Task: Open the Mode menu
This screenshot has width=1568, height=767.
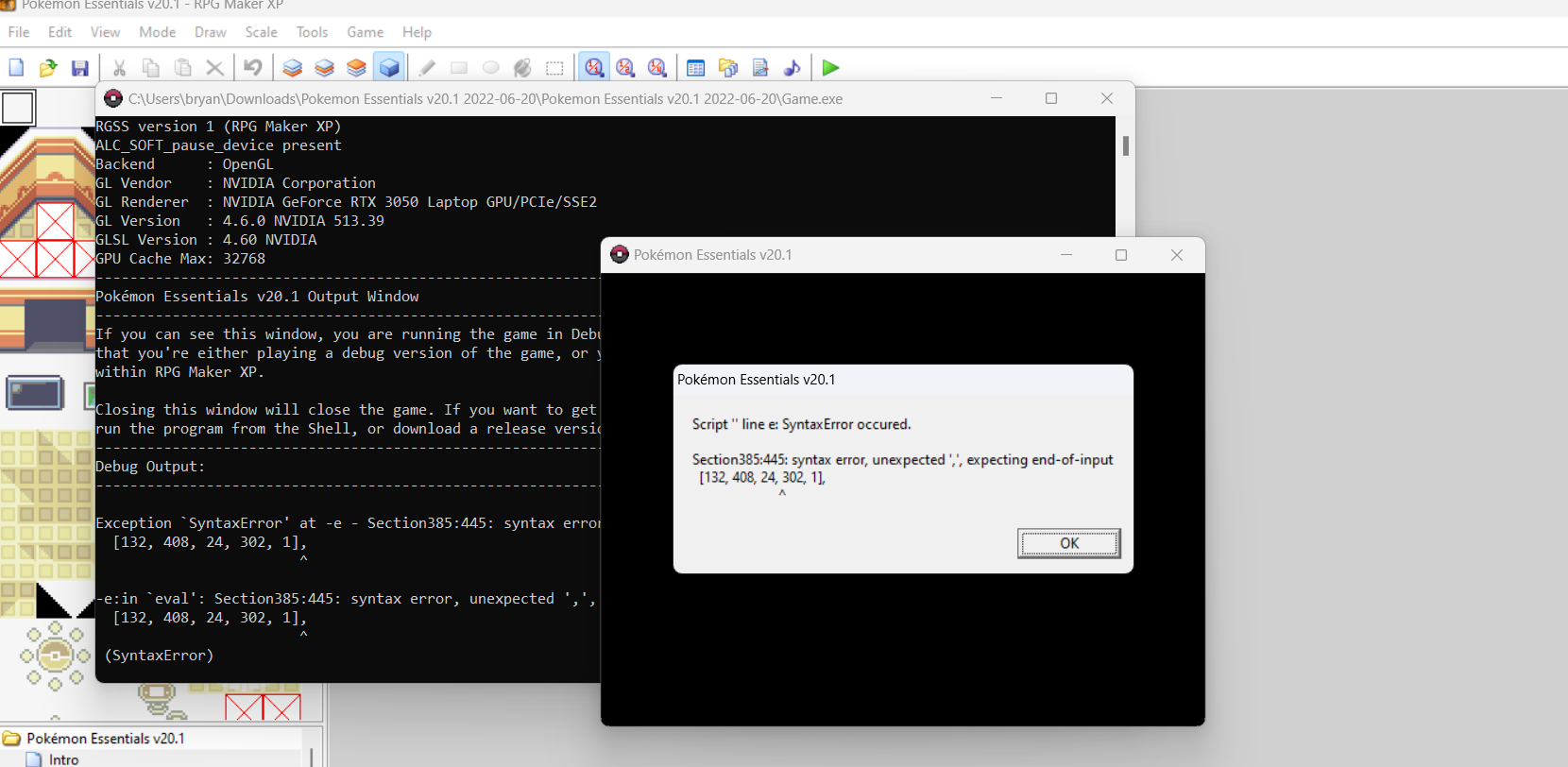Action: click(157, 32)
